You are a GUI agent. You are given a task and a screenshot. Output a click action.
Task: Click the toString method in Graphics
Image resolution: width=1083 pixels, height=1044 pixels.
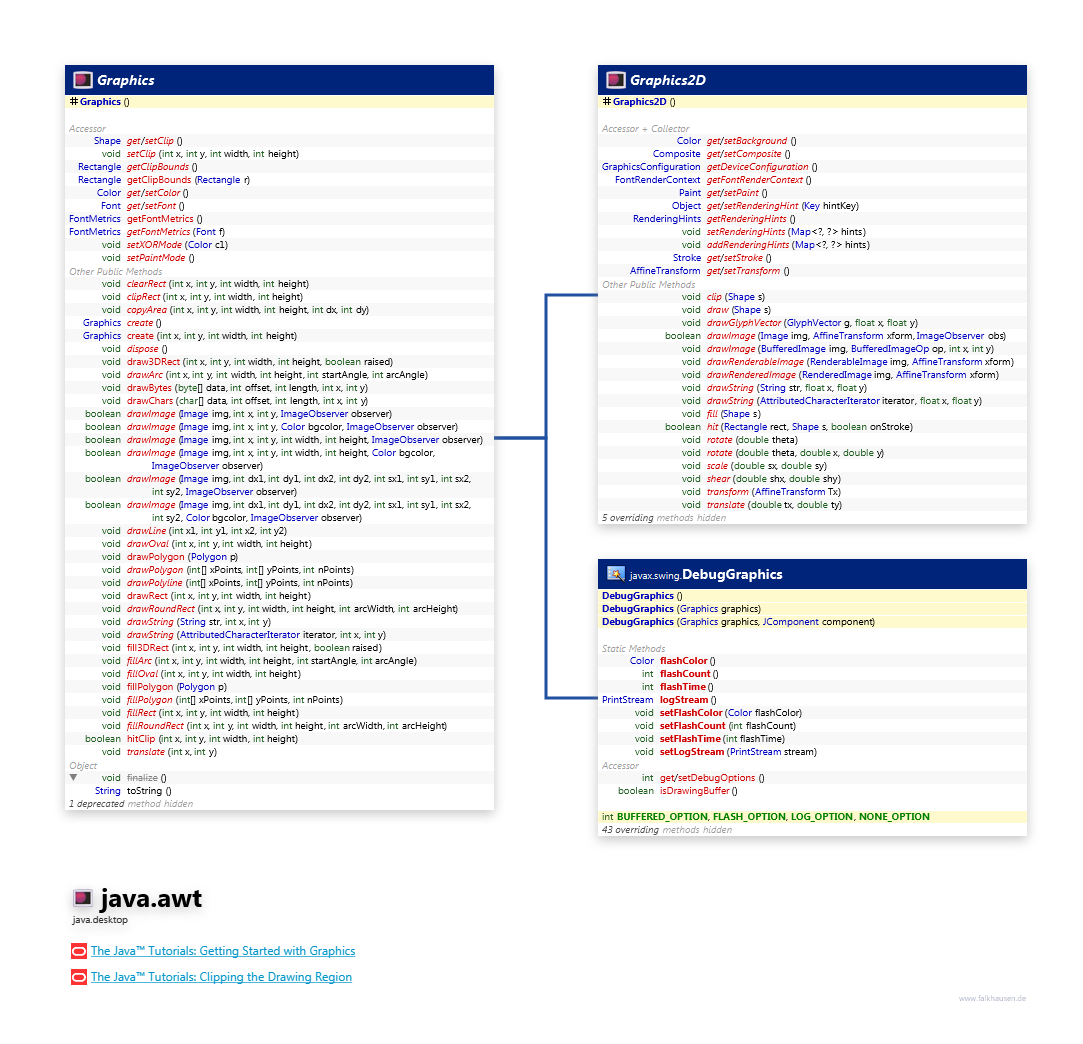click(x=144, y=791)
